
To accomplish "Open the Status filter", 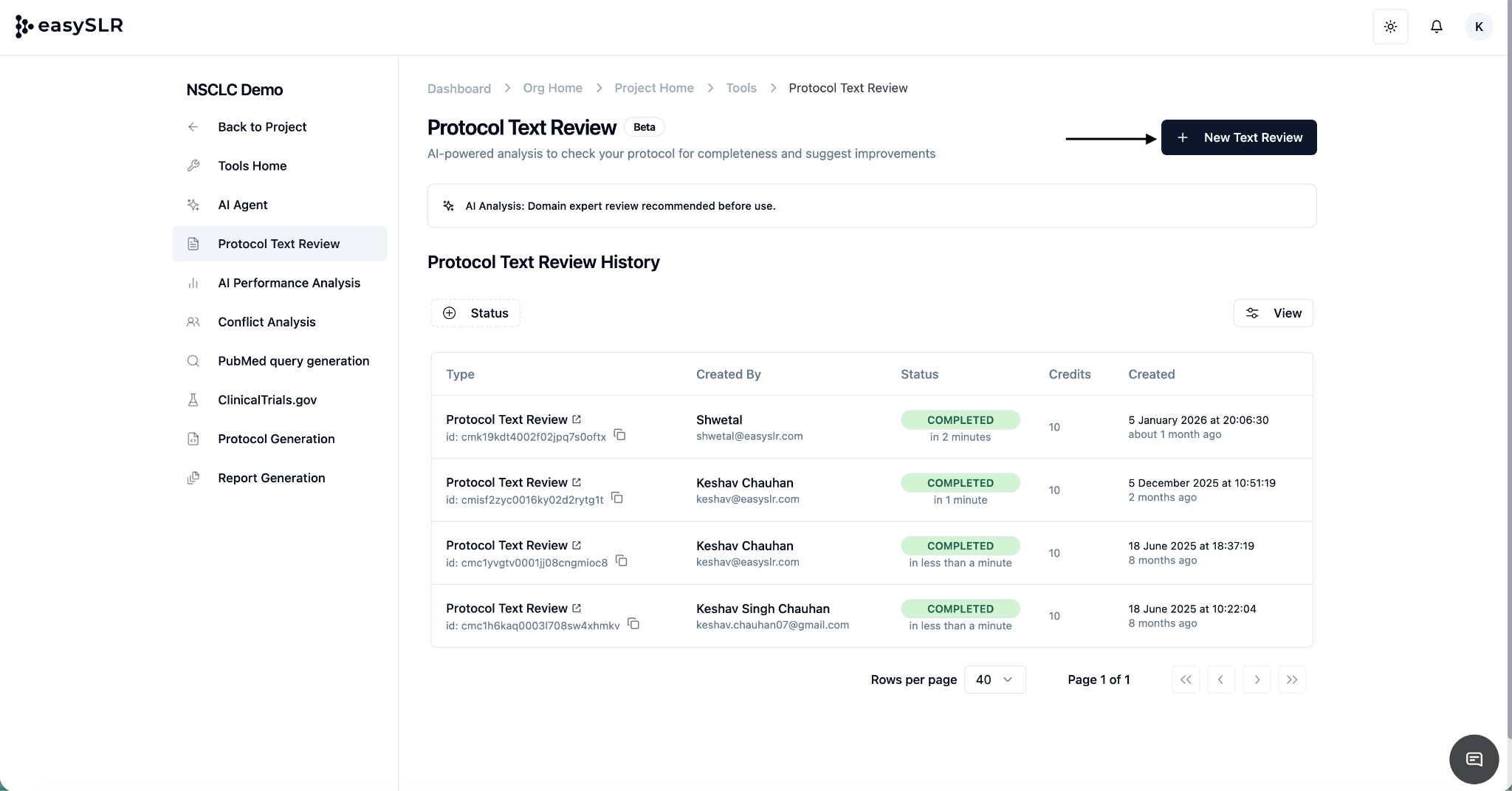I will click(475, 313).
